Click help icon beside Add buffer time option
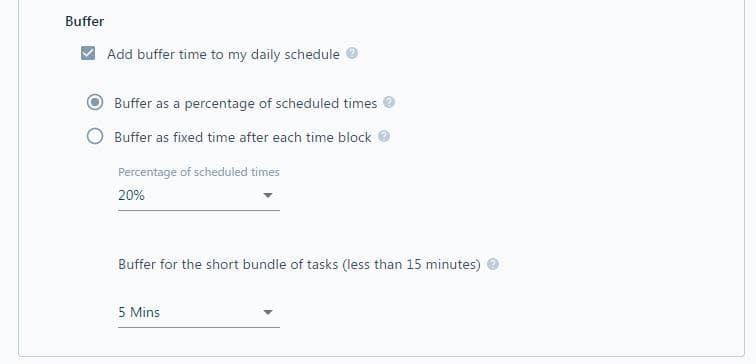The image size is (756, 364). (352, 53)
